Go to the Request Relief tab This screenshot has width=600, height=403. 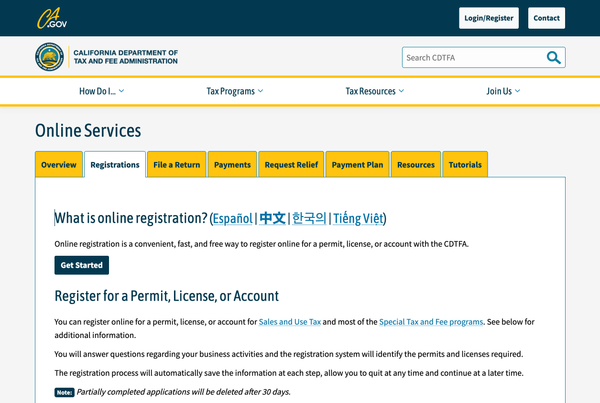pos(290,165)
